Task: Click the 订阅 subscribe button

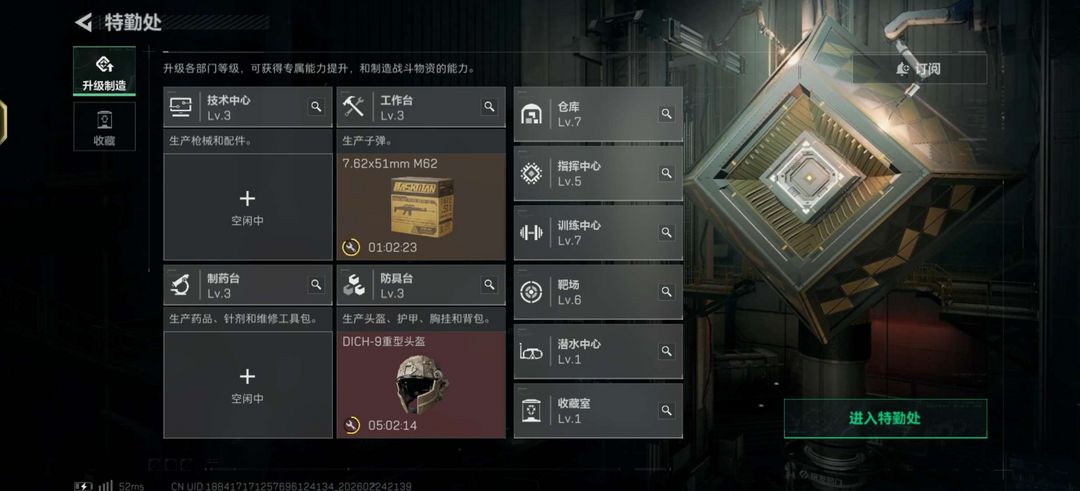Action: pyautogui.click(x=920, y=69)
